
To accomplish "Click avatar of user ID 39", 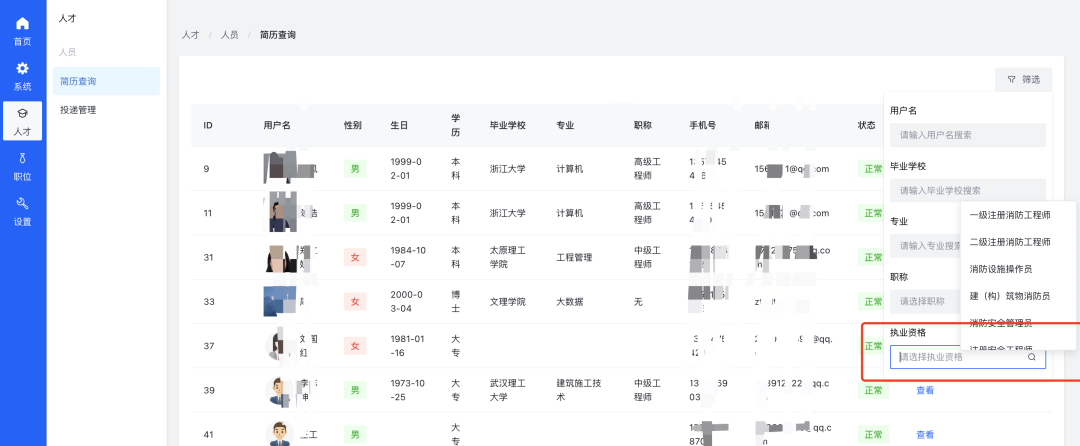I will (281, 390).
